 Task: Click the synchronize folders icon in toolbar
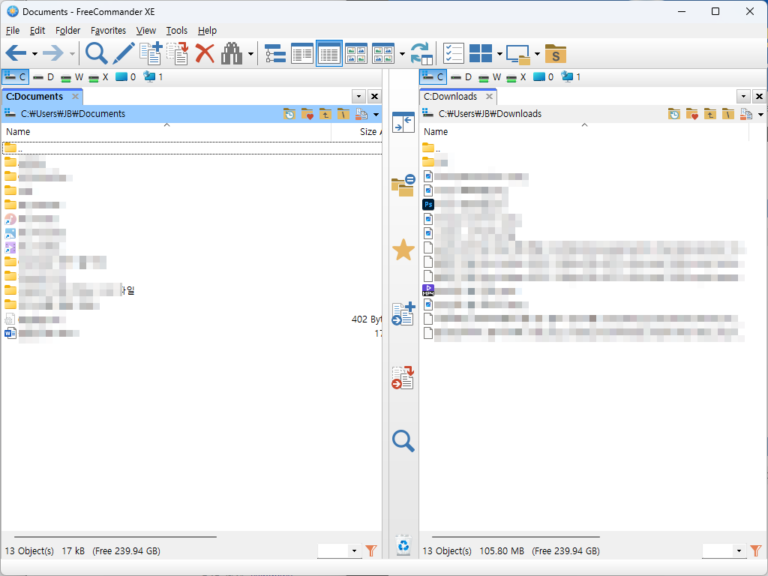click(421, 53)
